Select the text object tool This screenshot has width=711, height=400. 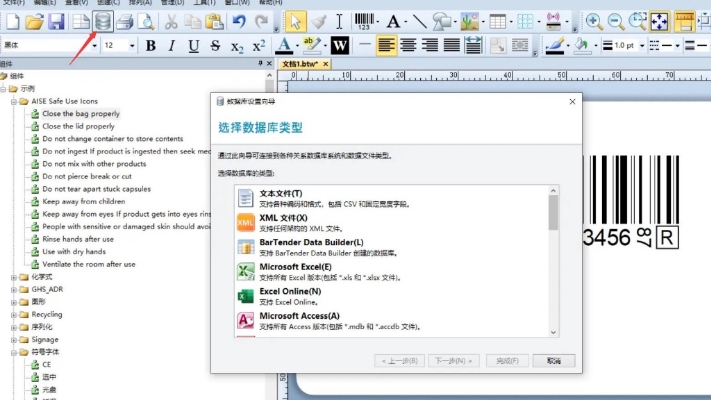[x=393, y=21]
